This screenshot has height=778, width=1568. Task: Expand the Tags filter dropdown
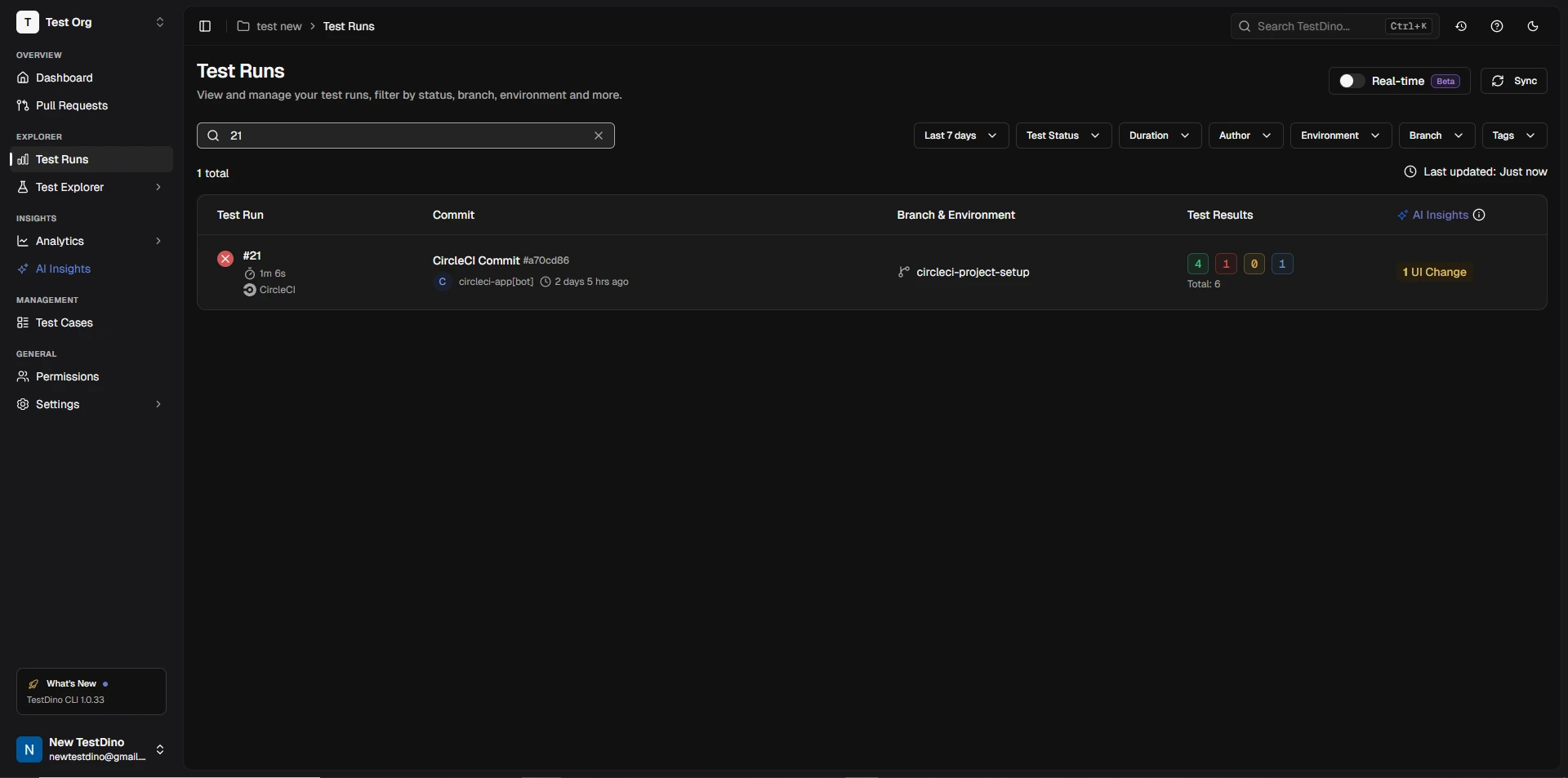tap(1512, 136)
